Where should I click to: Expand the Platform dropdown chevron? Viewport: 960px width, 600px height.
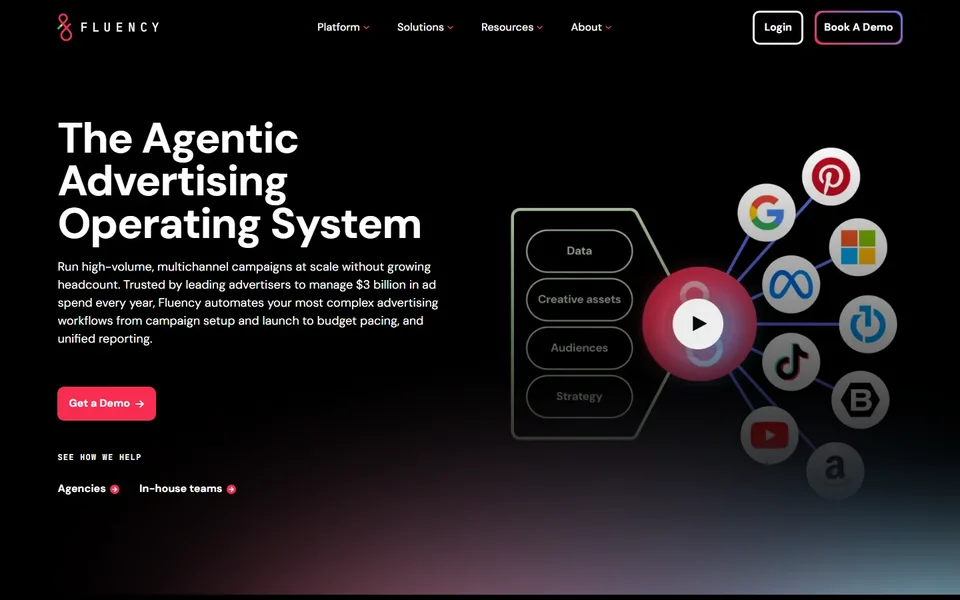pyautogui.click(x=366, y=28)
